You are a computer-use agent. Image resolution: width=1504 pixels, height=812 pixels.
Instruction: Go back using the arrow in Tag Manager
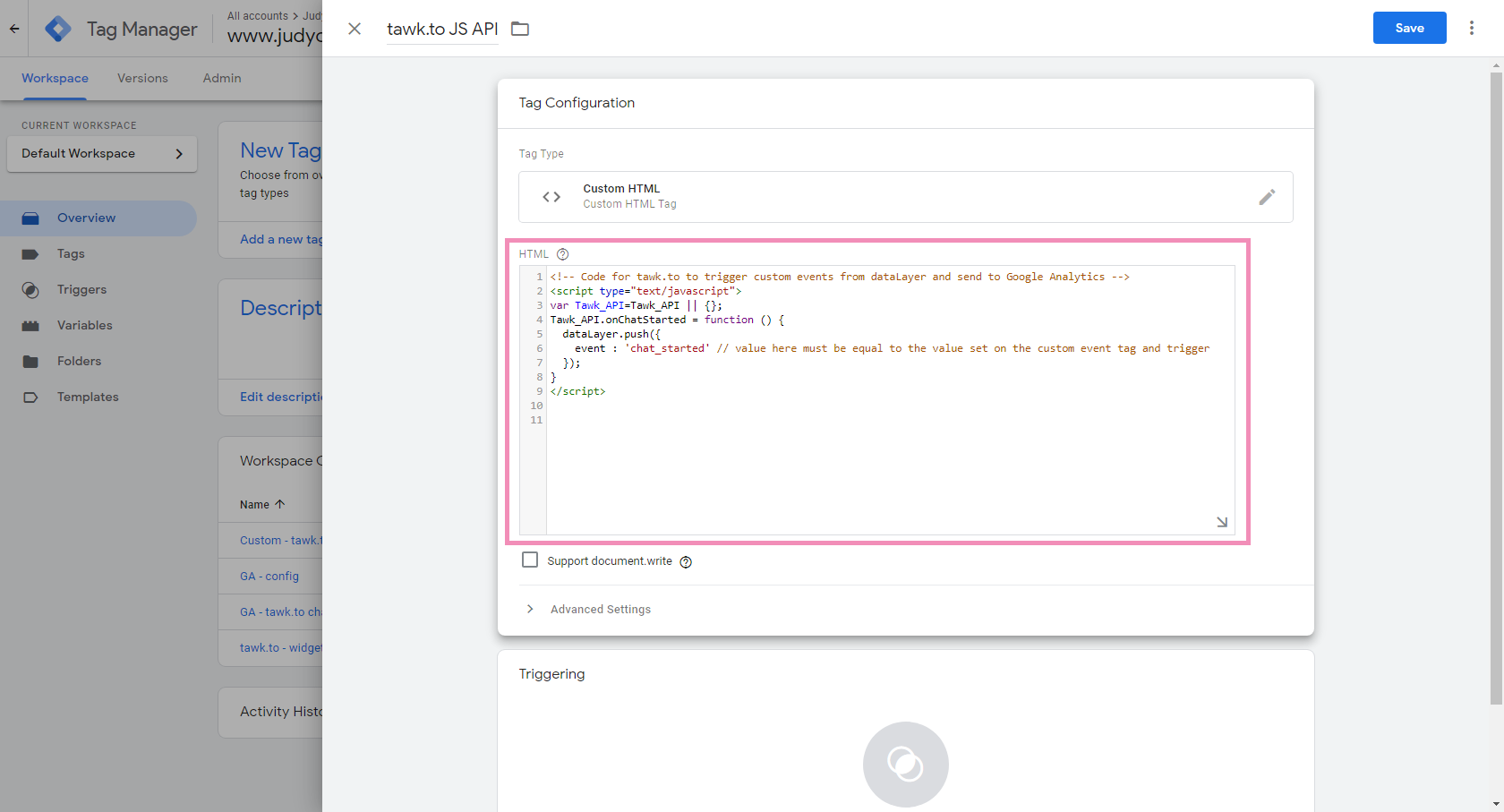(x=14, y=29)
